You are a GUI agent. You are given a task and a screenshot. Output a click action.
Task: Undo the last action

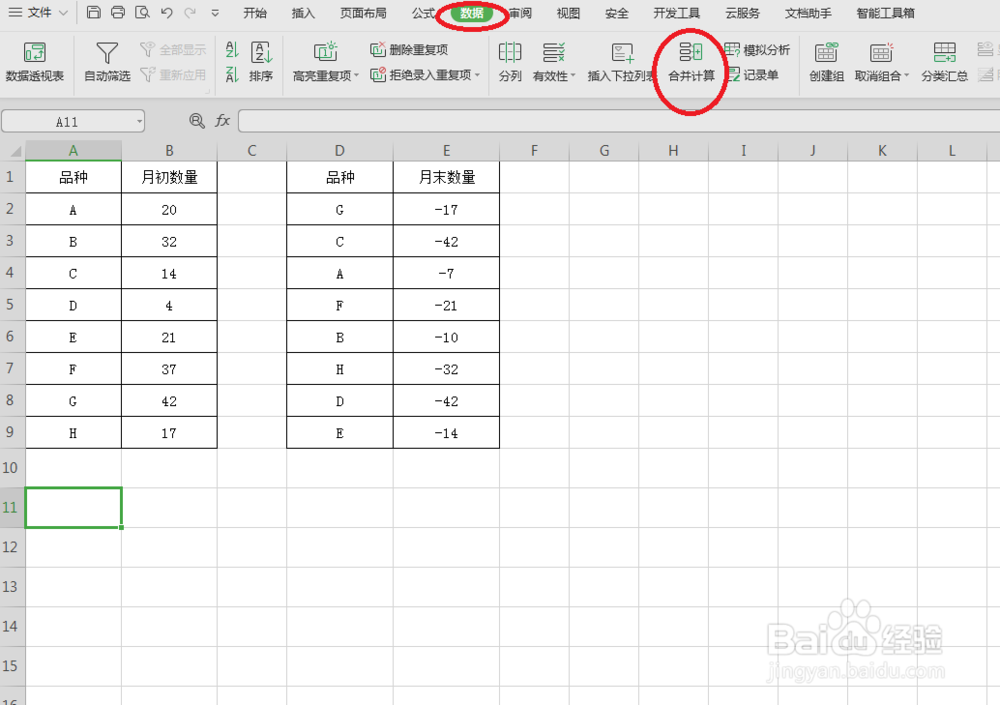(x=166, y=12)
